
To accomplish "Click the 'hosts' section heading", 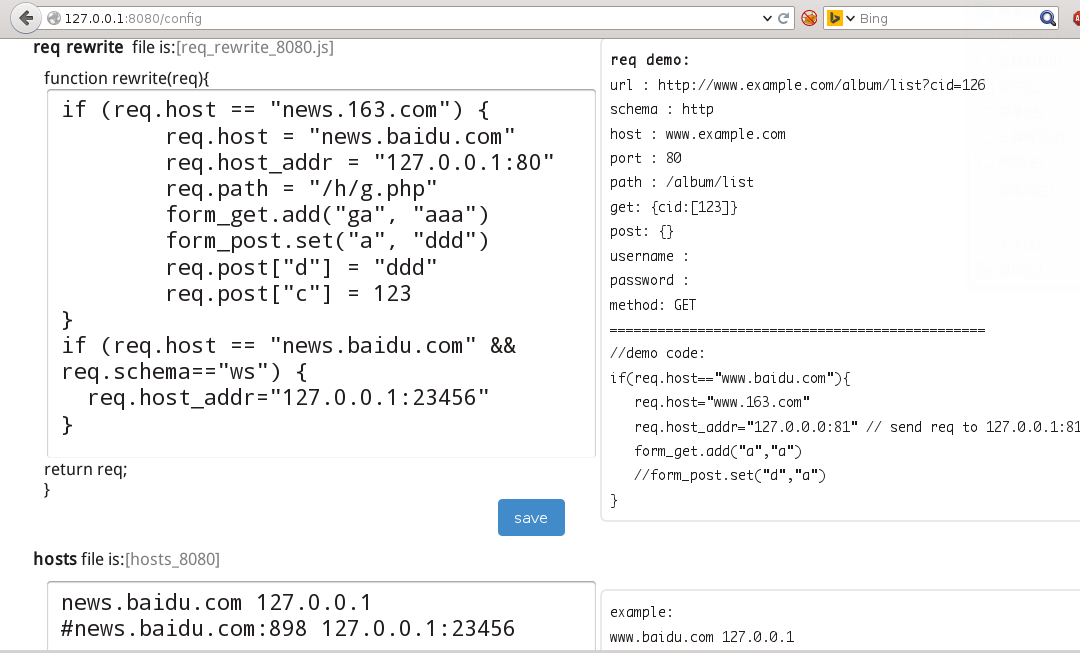I will tap(55, 559).
